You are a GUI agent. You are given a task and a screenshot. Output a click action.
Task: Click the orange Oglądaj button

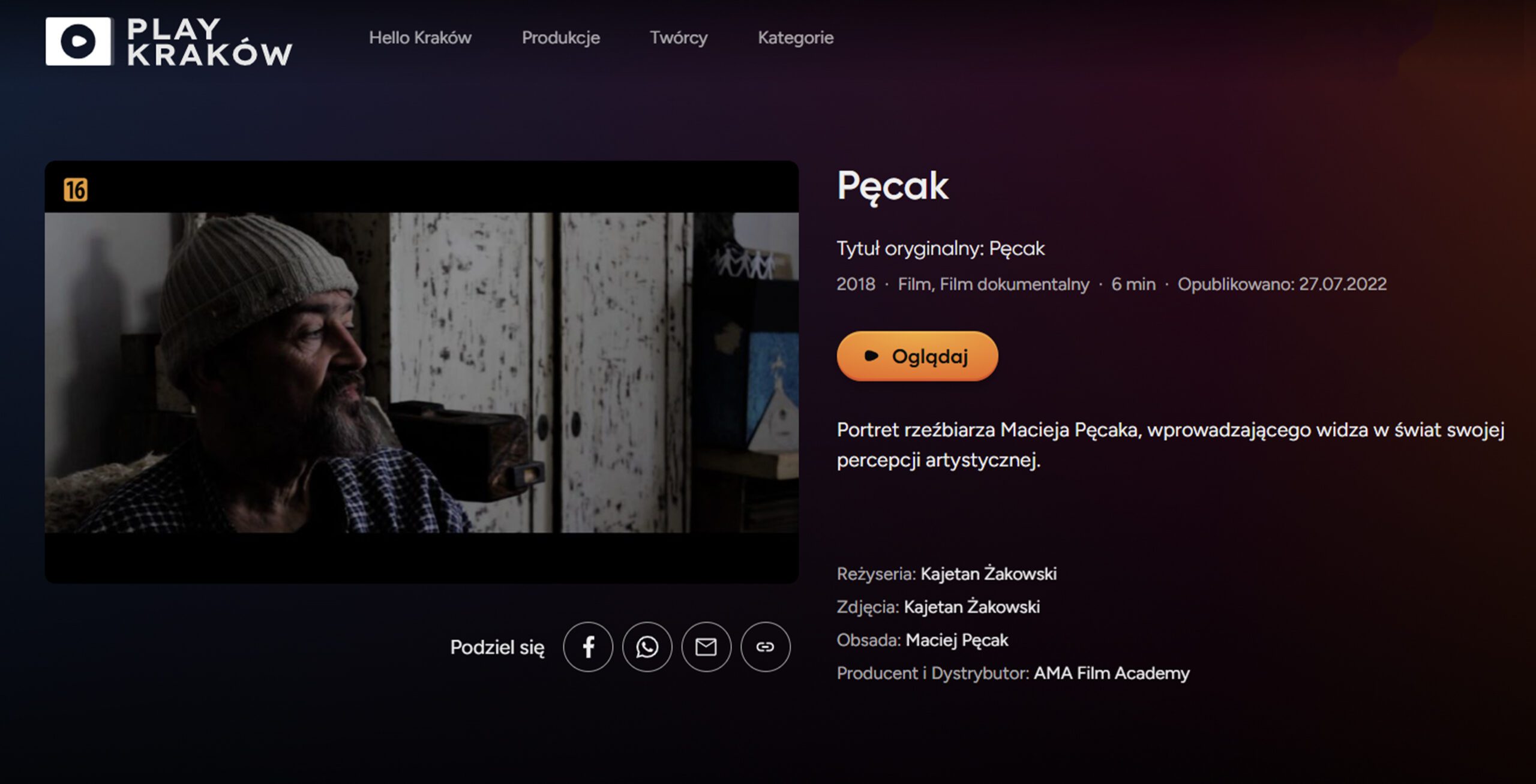pyautogui.click(x=917, y=356)
